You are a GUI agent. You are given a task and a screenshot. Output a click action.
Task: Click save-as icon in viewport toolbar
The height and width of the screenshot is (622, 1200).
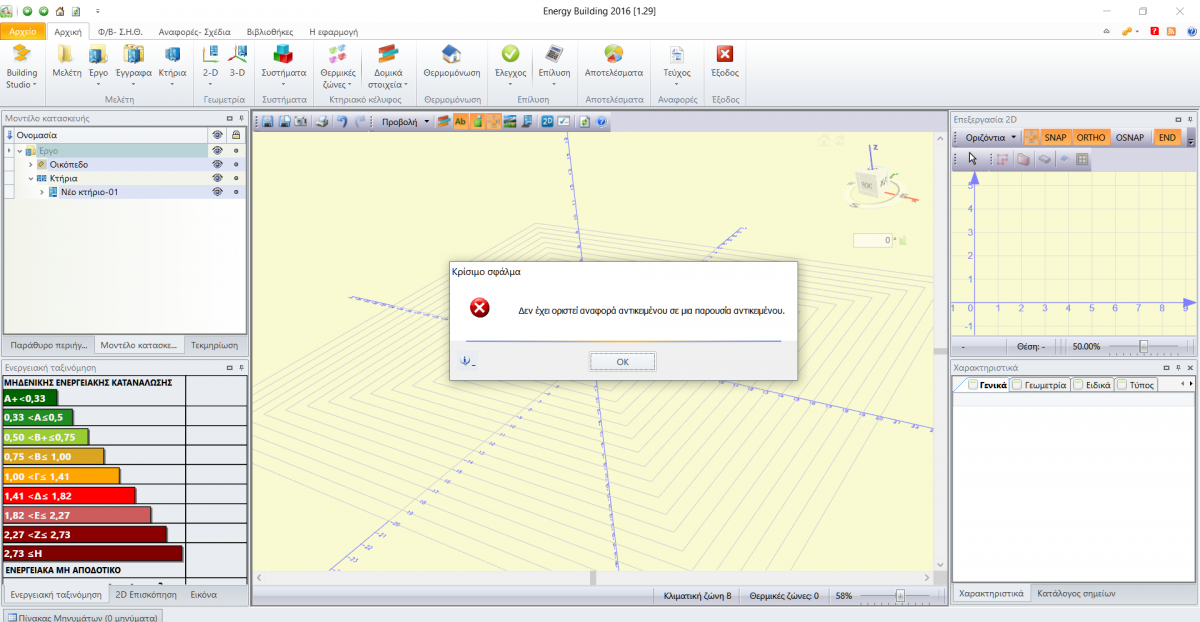[x=284, y=121]
